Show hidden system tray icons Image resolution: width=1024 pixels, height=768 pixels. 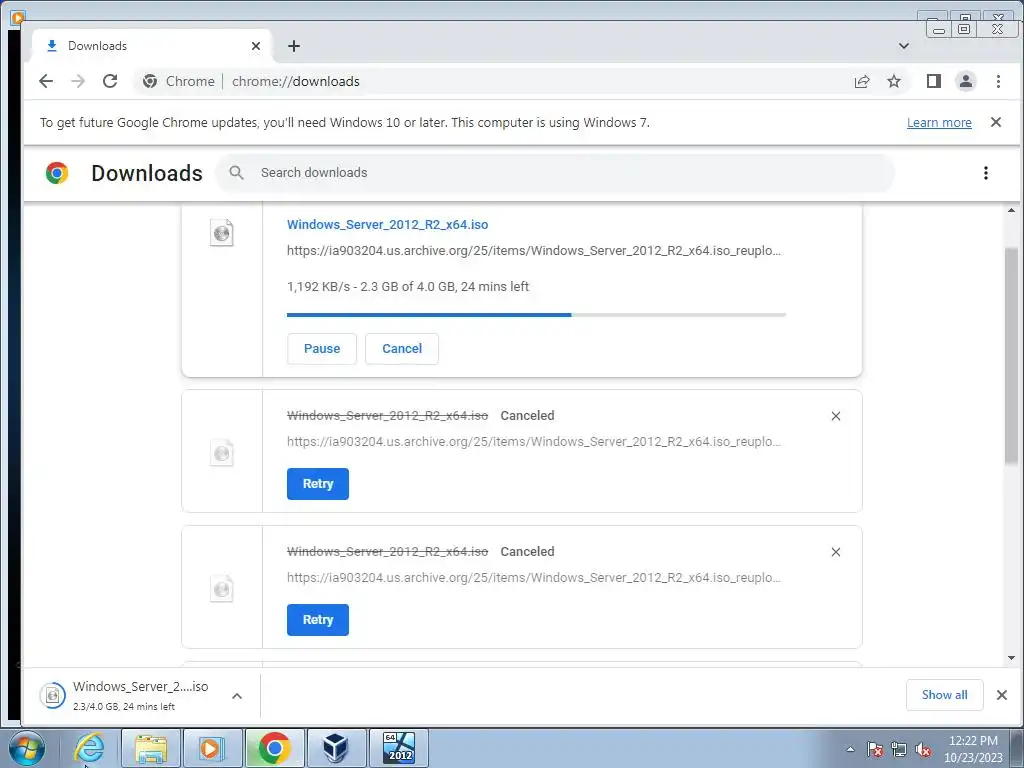[x=850, y=749]
